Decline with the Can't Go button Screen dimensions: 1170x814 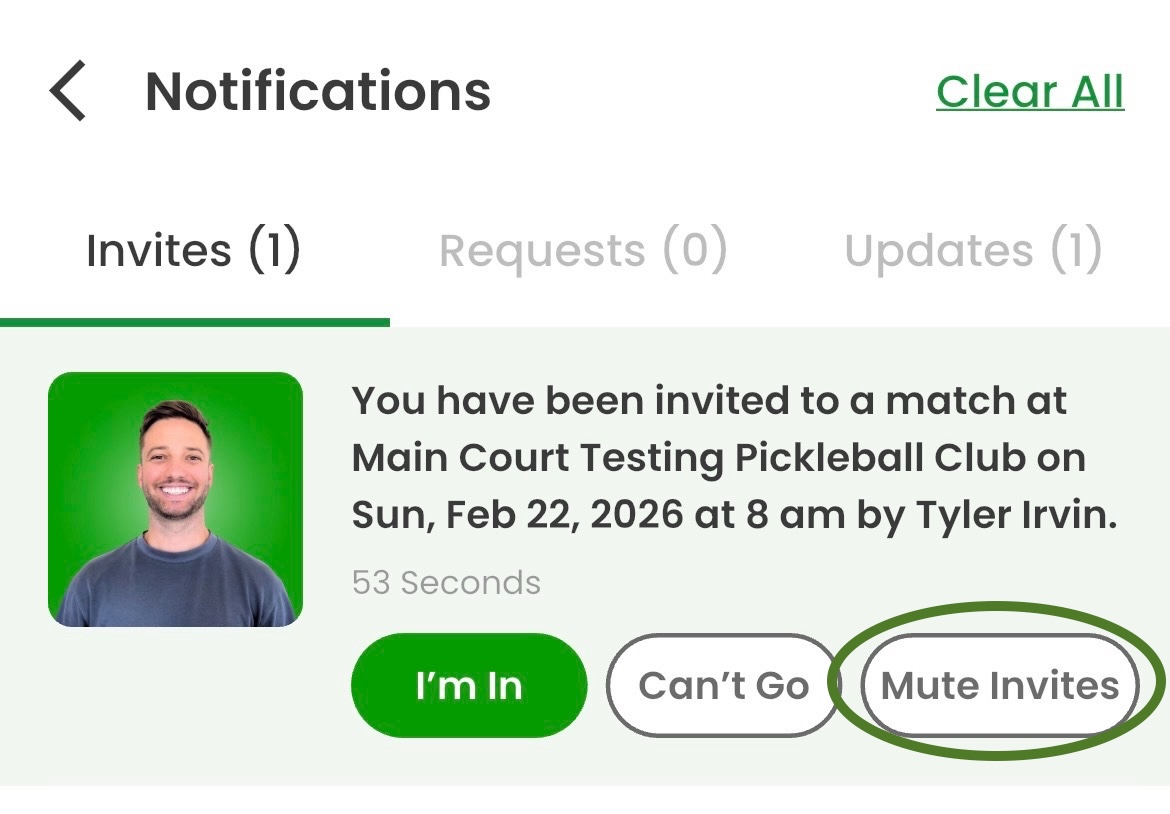pyautogui.click(x=723, y=686)
